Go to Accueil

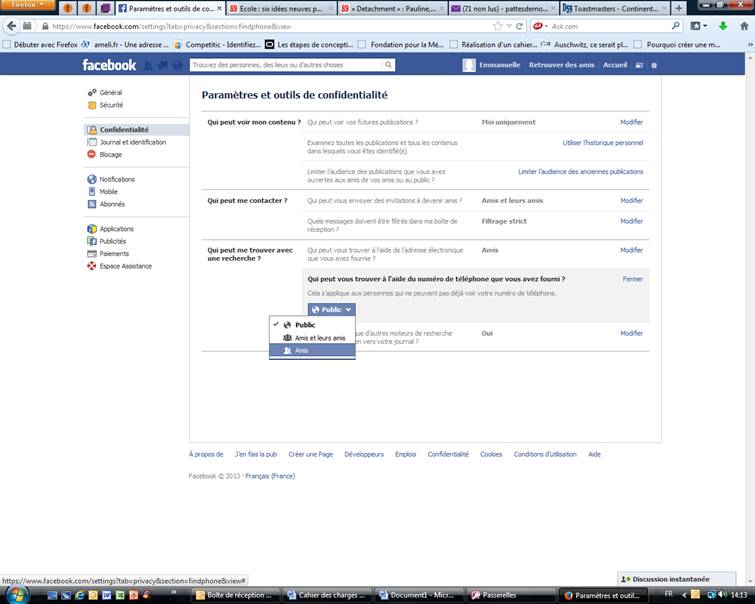(615, 65)
